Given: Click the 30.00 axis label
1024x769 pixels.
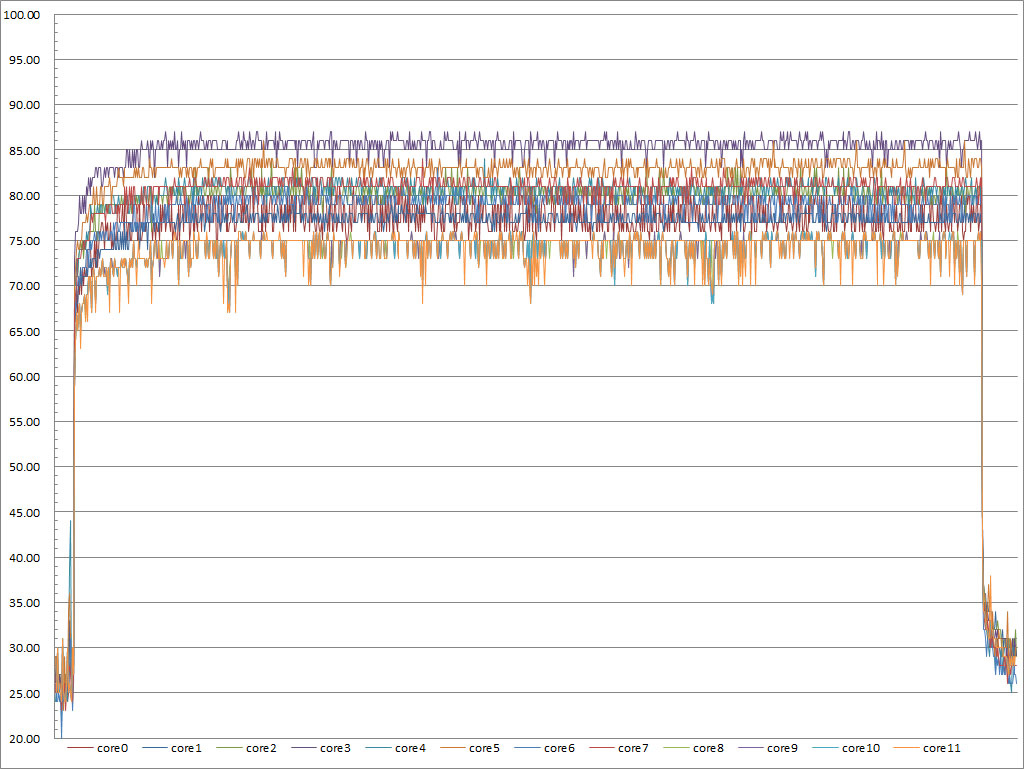Looking at the screenshot, I should tap(24, 648).
